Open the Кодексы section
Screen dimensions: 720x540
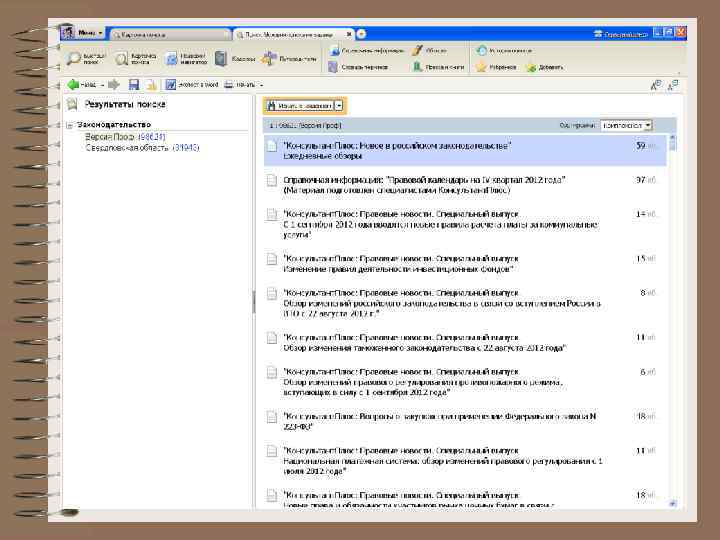pos(235,58)
